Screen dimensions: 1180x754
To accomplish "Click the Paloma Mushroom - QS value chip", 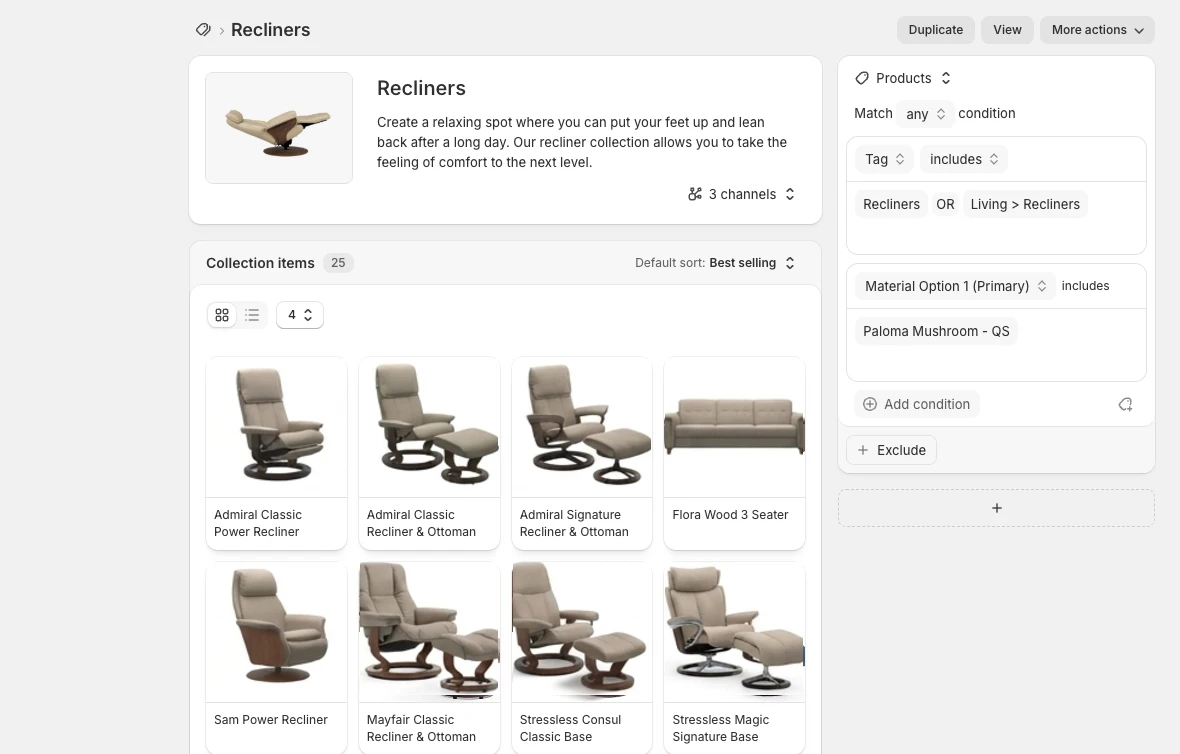I will click(935, 331).
